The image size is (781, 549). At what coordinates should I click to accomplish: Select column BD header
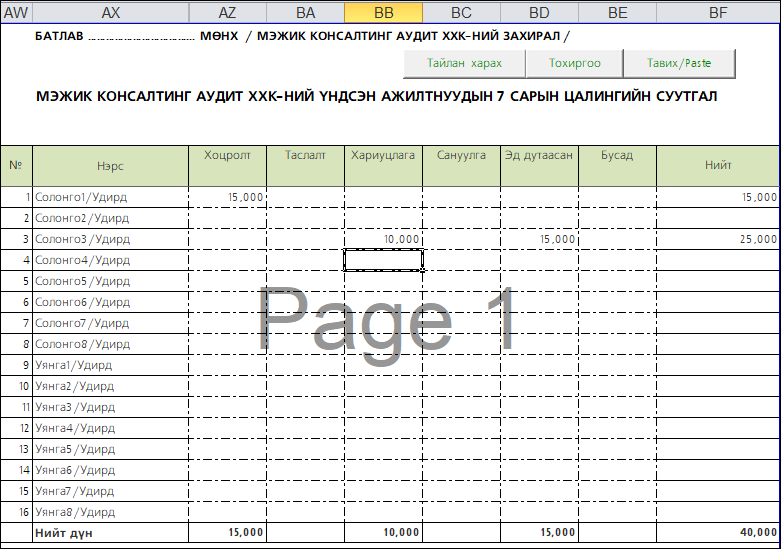[x=539, y=12]
